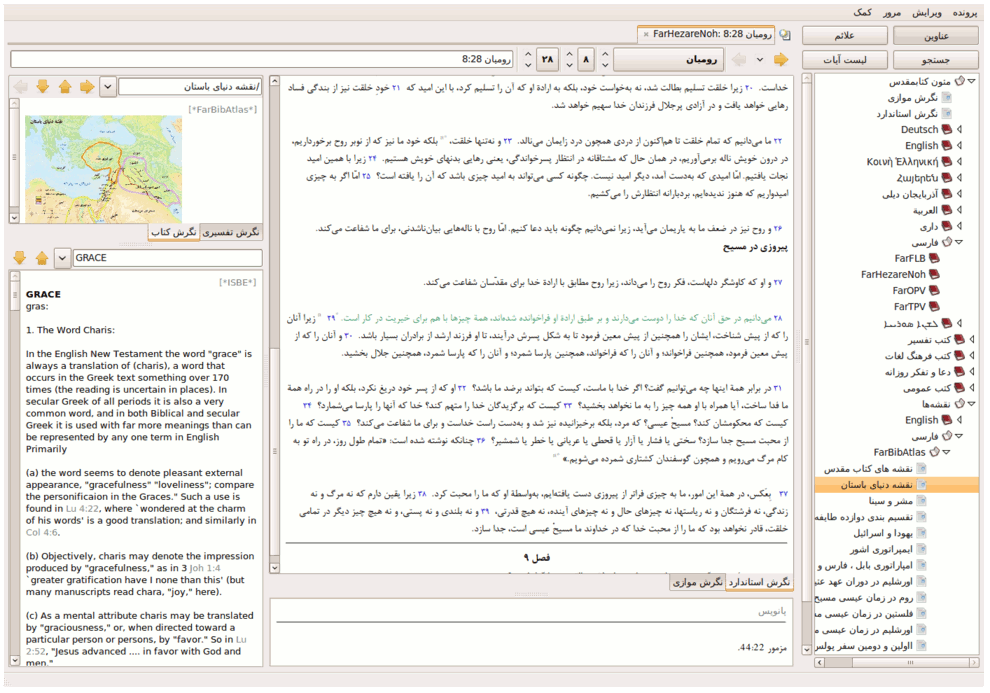Click the page icon next to نگرش استاندارد in the sidebar tree
This screenshot has height=693, width=990.
point(946,114)
